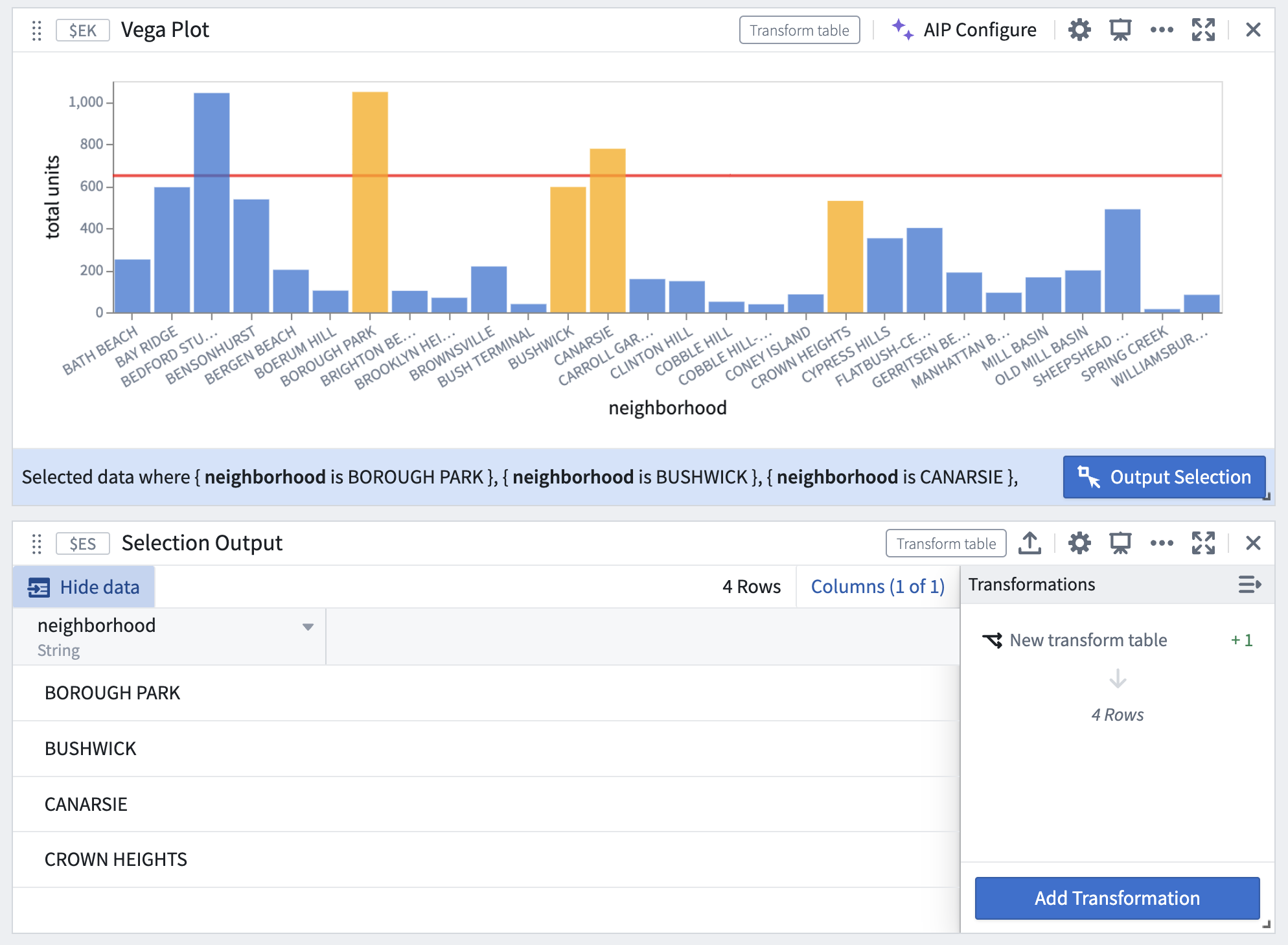Open Vega Plot settings gear

coord(1079,30)
